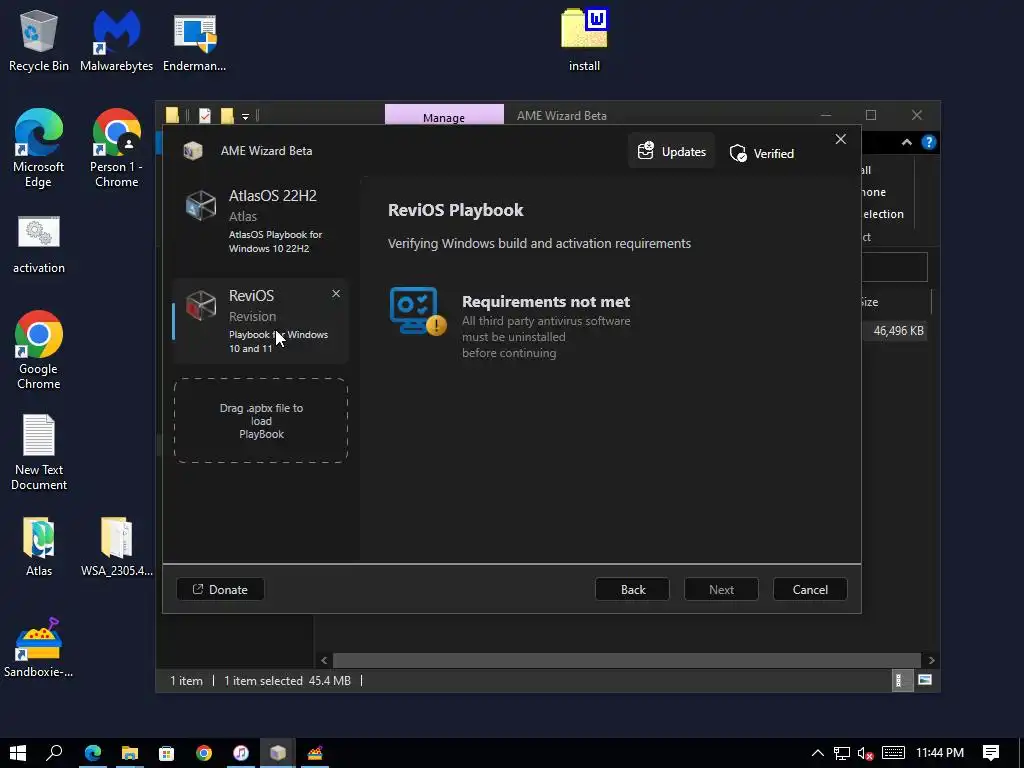Select the WSA_2305.4 folder icon
The height and width of the screenshot is (768, 1024).
click(116, 547)
